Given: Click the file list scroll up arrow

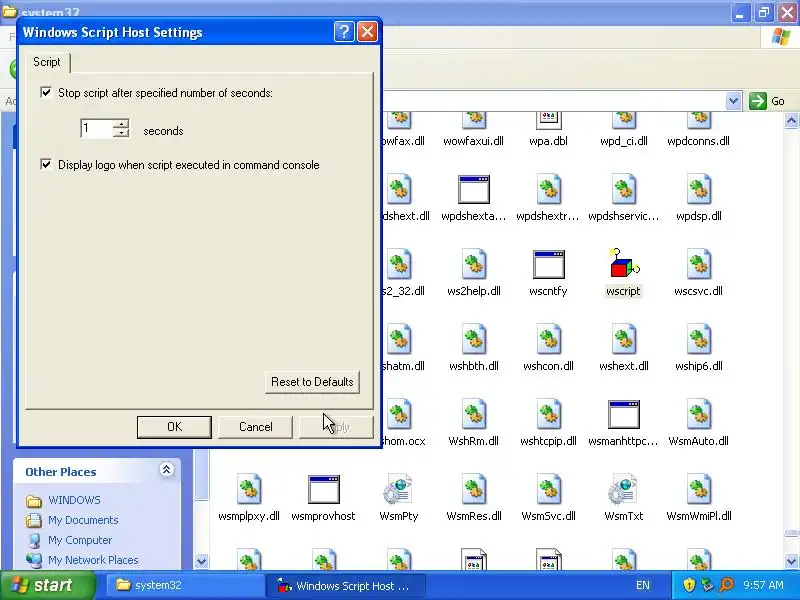Looking at the screenshot, I should [791, 120].
